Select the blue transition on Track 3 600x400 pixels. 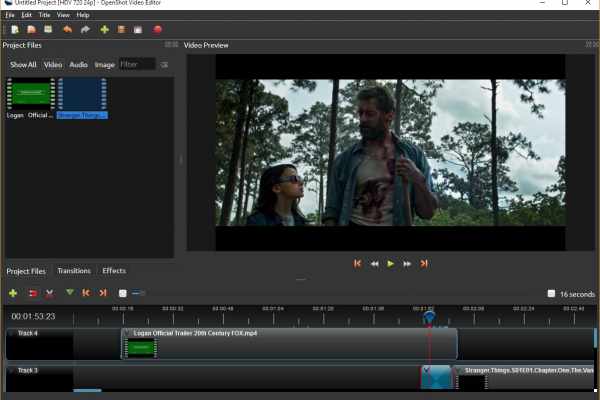(x=436, y=377)
